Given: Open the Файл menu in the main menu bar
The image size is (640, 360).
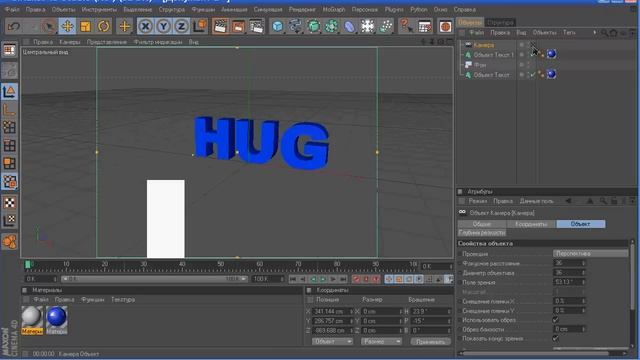Looking at the screenshot, I should tap(11, 9).
